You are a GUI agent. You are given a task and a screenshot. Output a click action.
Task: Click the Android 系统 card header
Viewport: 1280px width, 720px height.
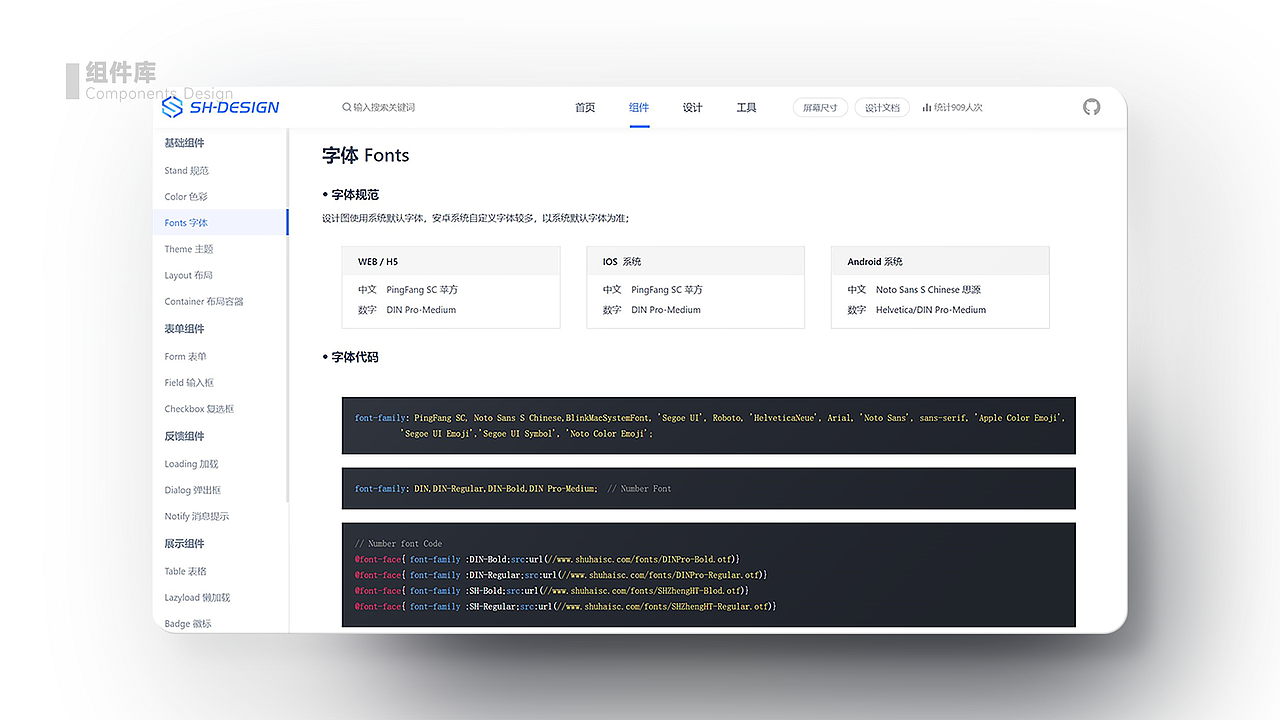click(x=940, y=261)
